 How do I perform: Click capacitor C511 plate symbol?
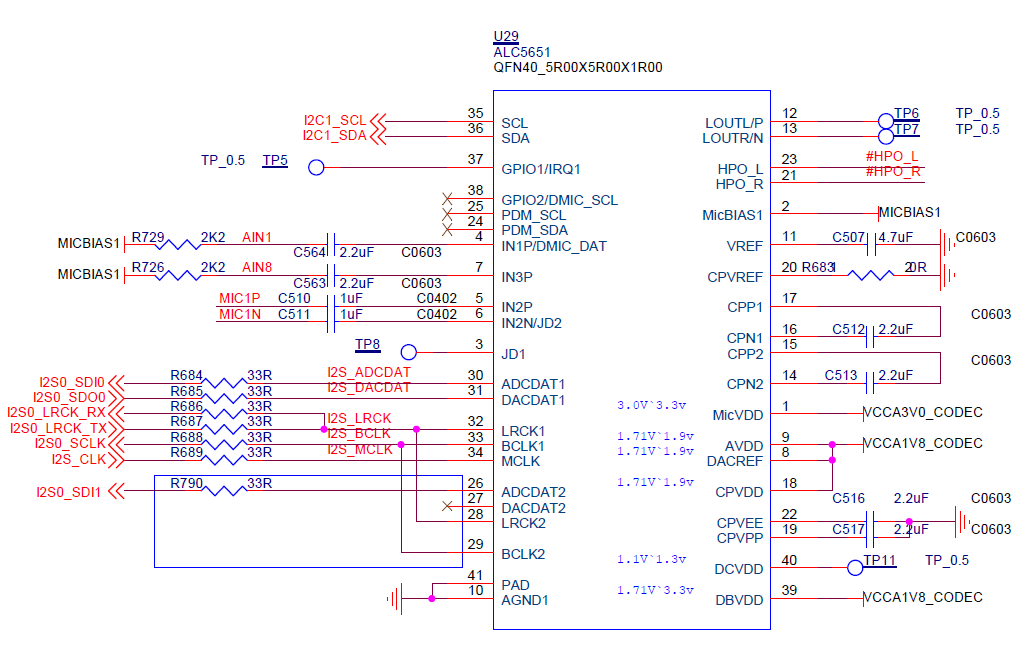(x=331, y=322)
